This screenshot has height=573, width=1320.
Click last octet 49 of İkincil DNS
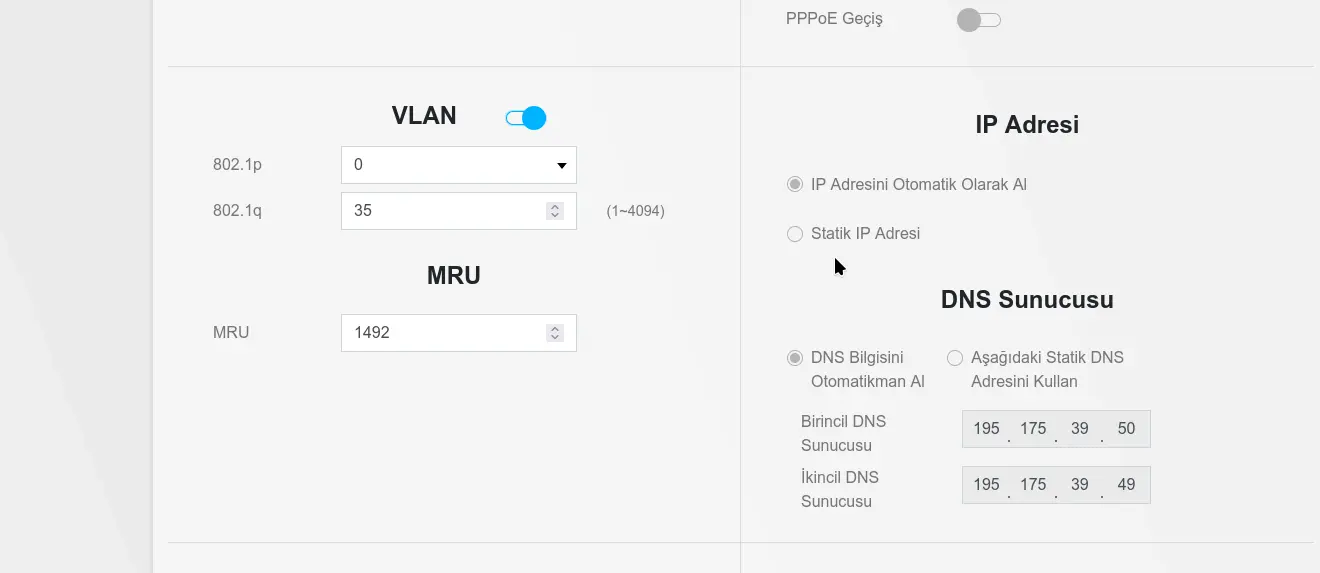point(1126,484)
